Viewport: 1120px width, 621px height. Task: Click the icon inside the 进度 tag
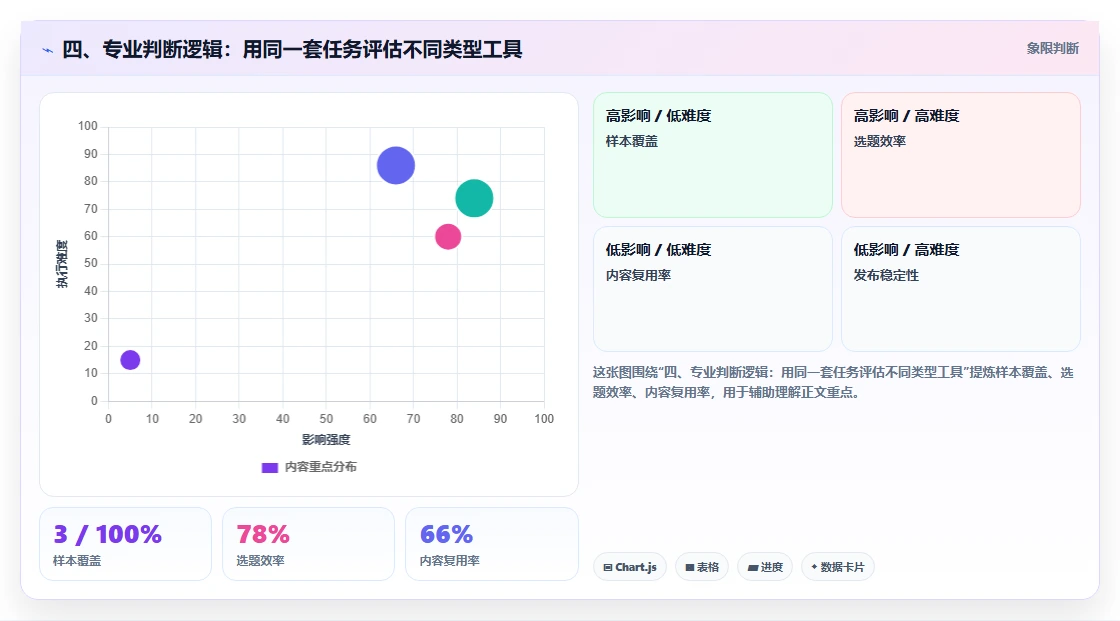(753, 567)
